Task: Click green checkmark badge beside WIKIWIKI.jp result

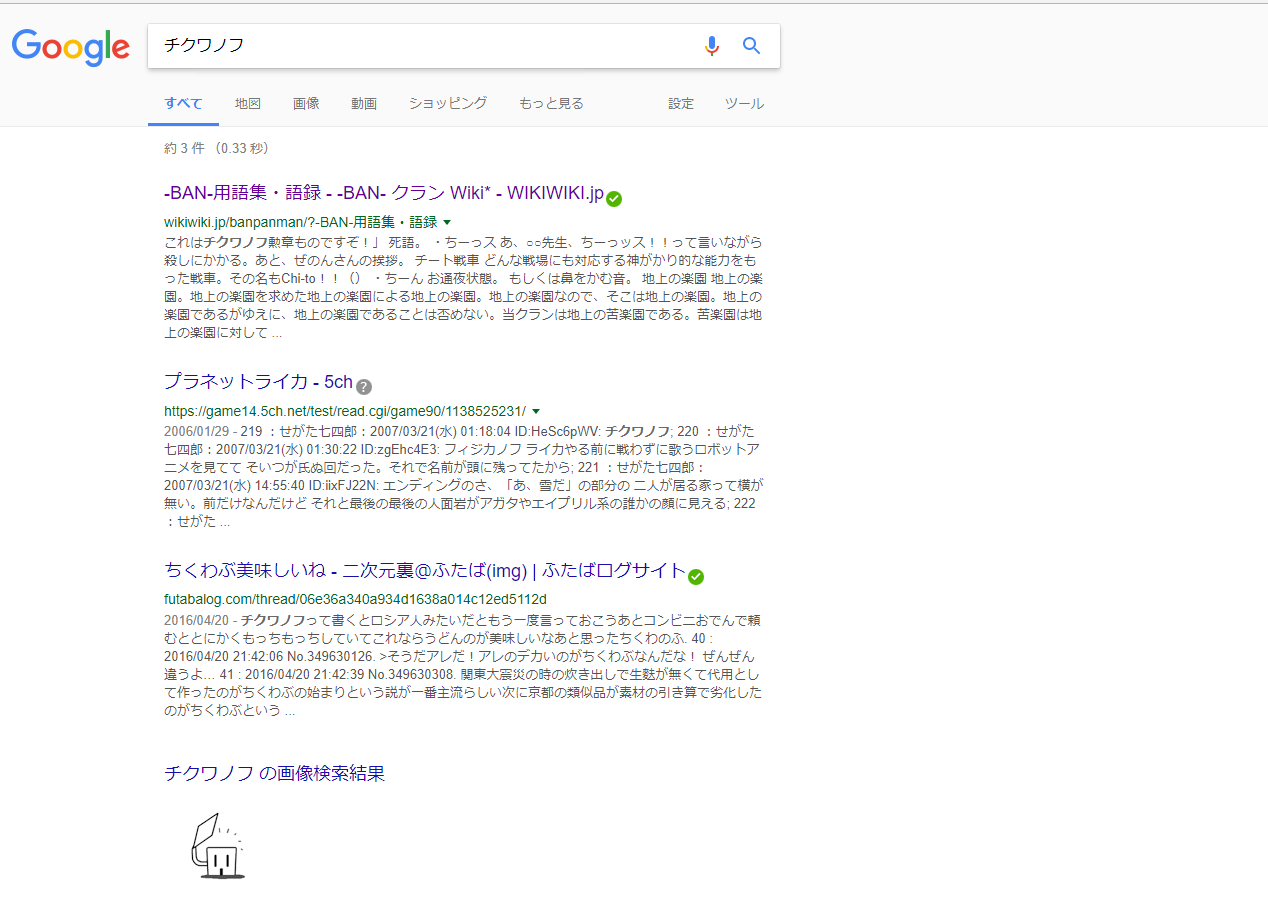Action: pyautogui.click(x=614, y=199)
